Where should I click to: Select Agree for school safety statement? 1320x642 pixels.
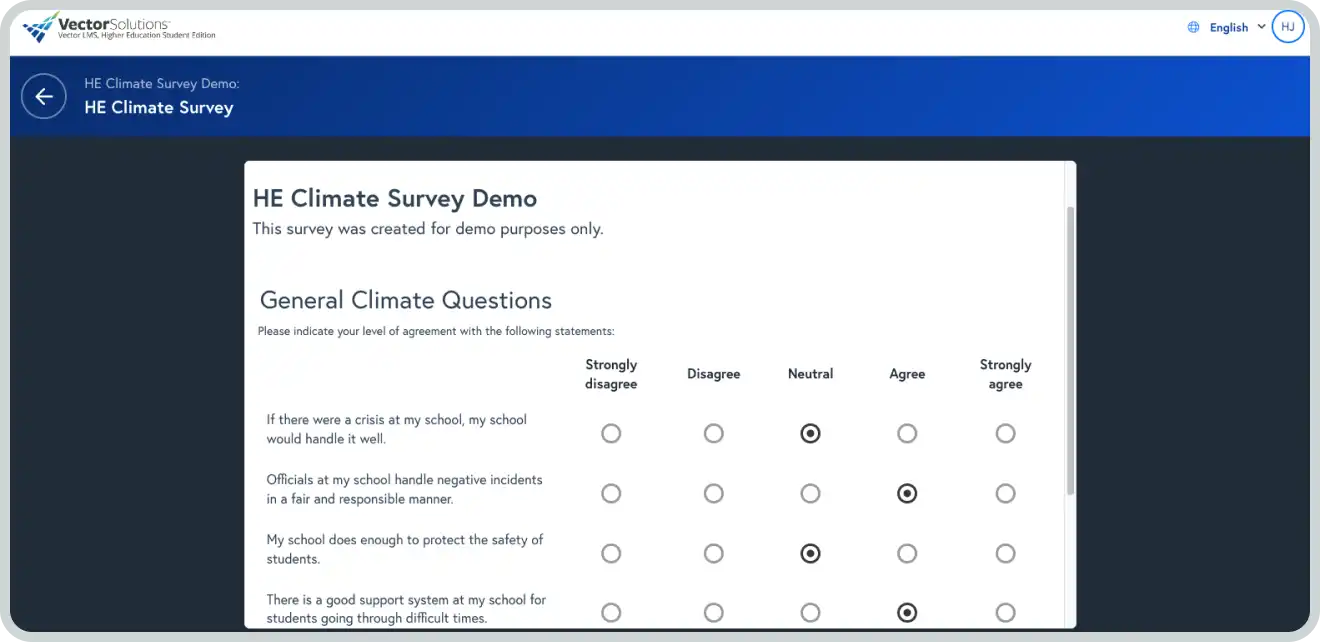tap(907, 553)
